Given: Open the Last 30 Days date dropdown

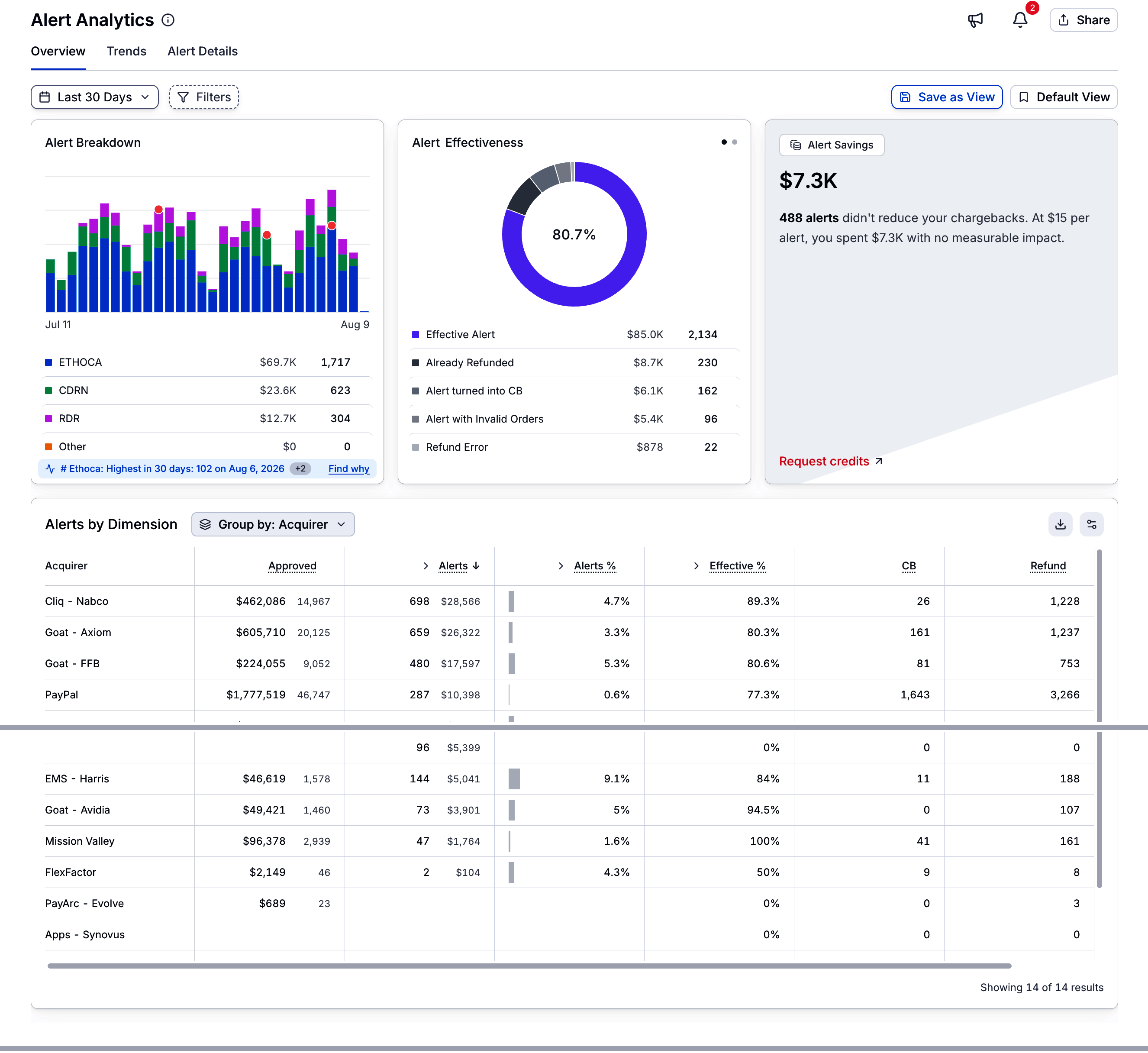Looking at the screenshot, I should click(x=94, y=97).
